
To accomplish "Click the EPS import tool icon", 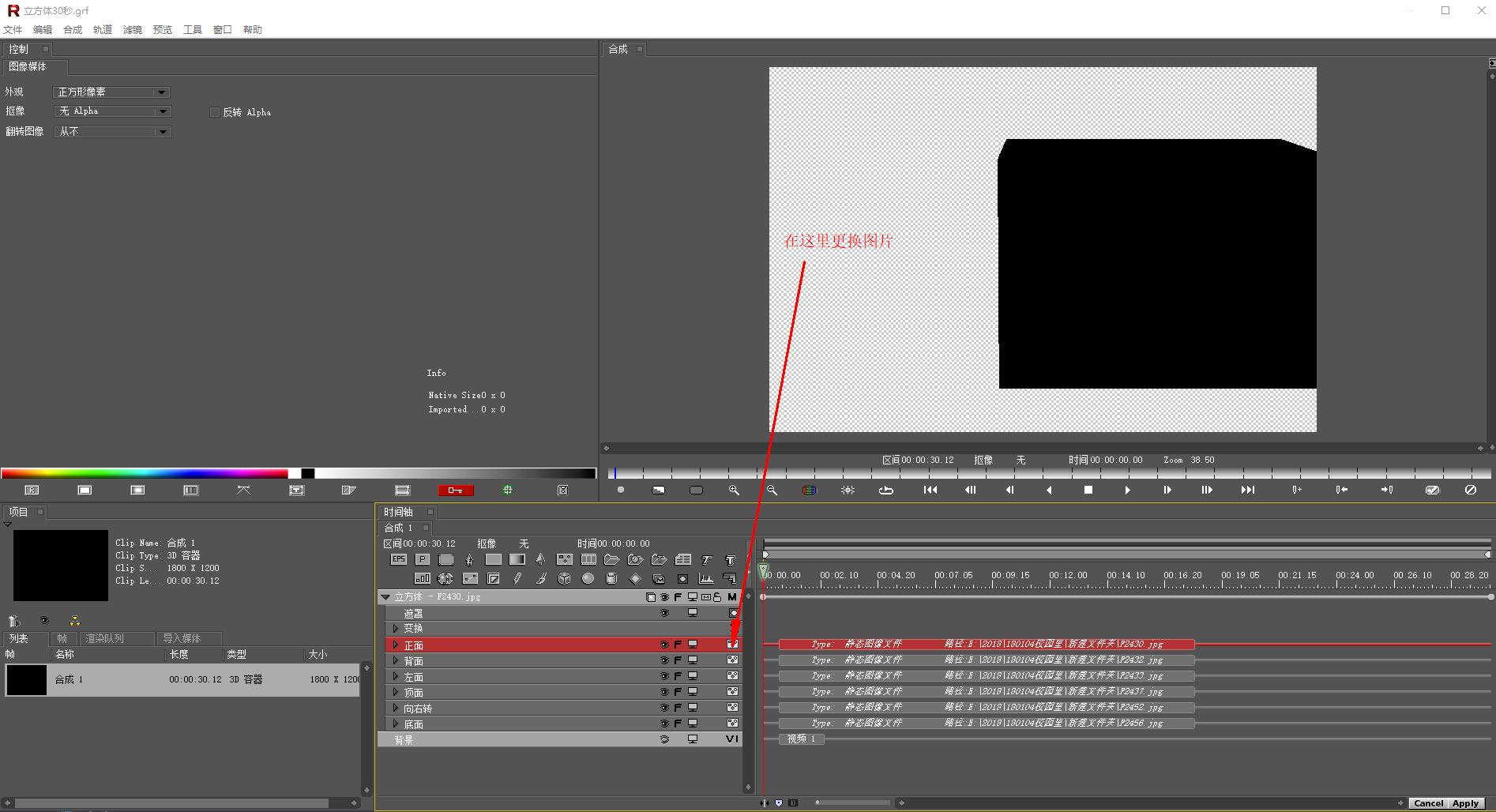I will click(x=398, y=559).
